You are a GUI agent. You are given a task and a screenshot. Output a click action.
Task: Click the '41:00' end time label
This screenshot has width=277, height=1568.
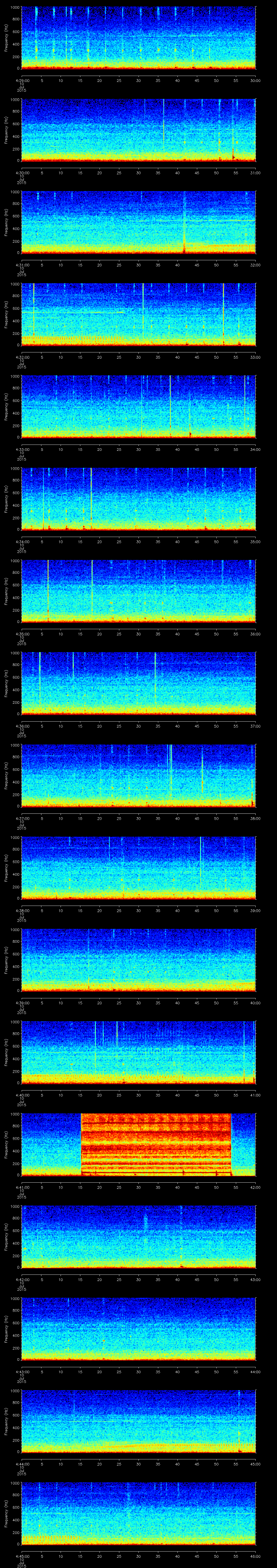(255, 1095)
